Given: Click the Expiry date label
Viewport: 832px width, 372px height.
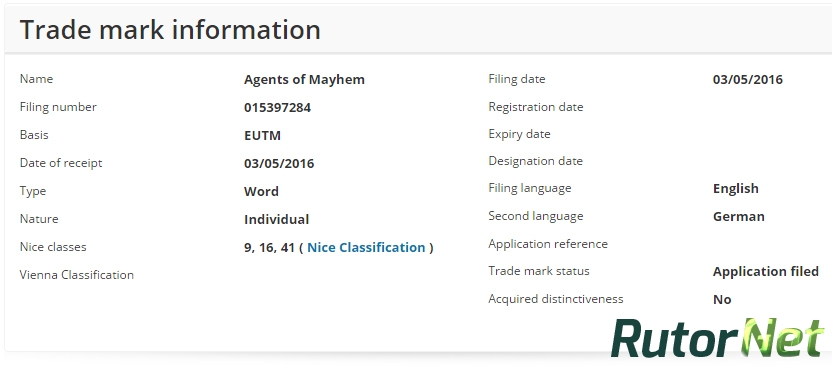Looking at the screenshot, I should [519, 134].
